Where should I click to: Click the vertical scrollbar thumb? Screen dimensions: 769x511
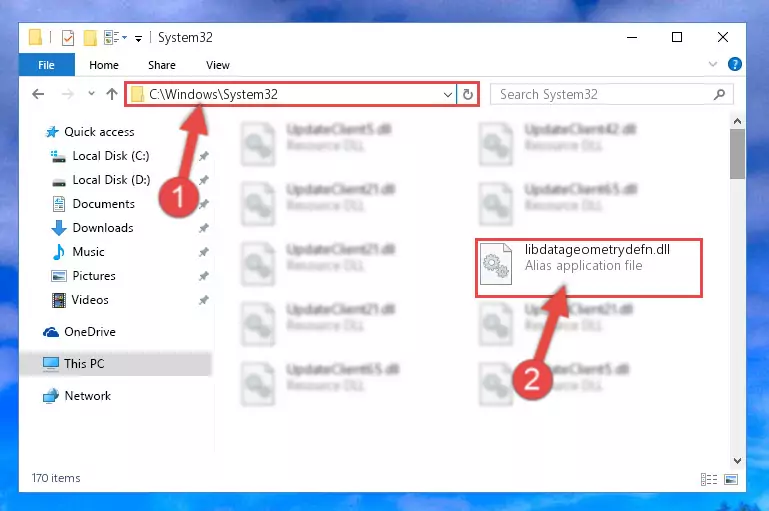(x=737, y=154)
